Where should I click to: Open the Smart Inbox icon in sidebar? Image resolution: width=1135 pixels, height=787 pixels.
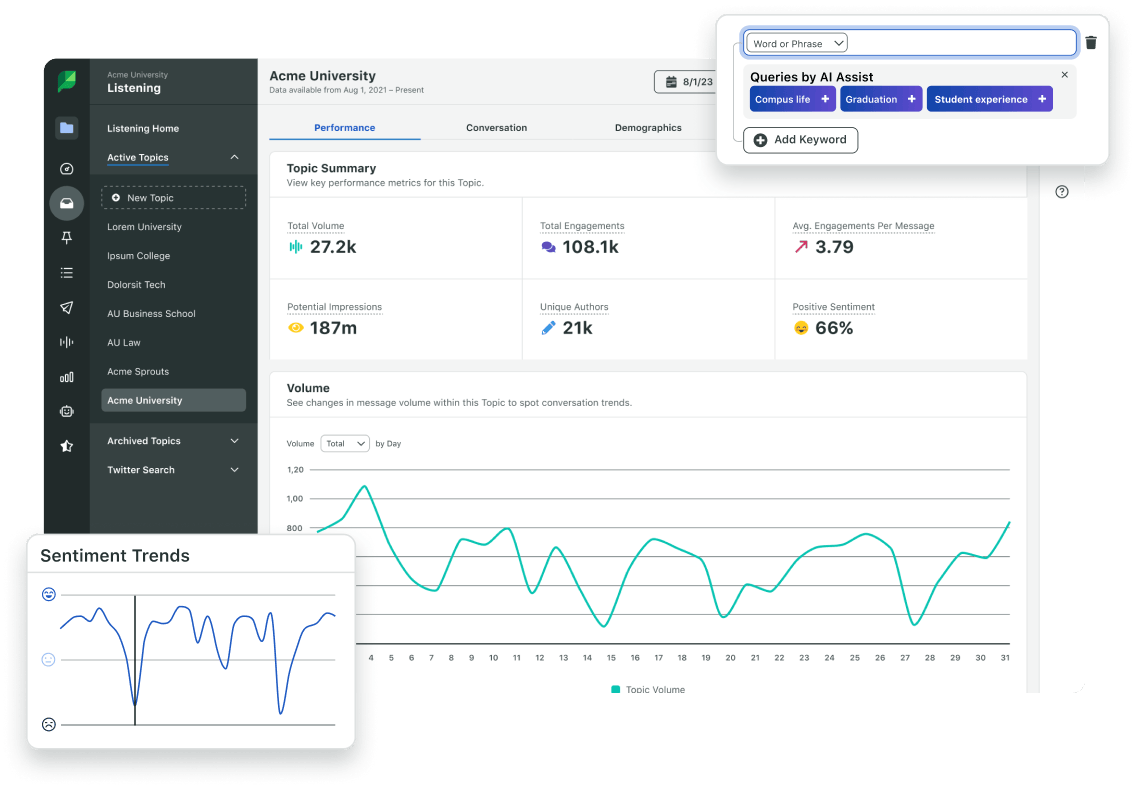tap(66, 203)
